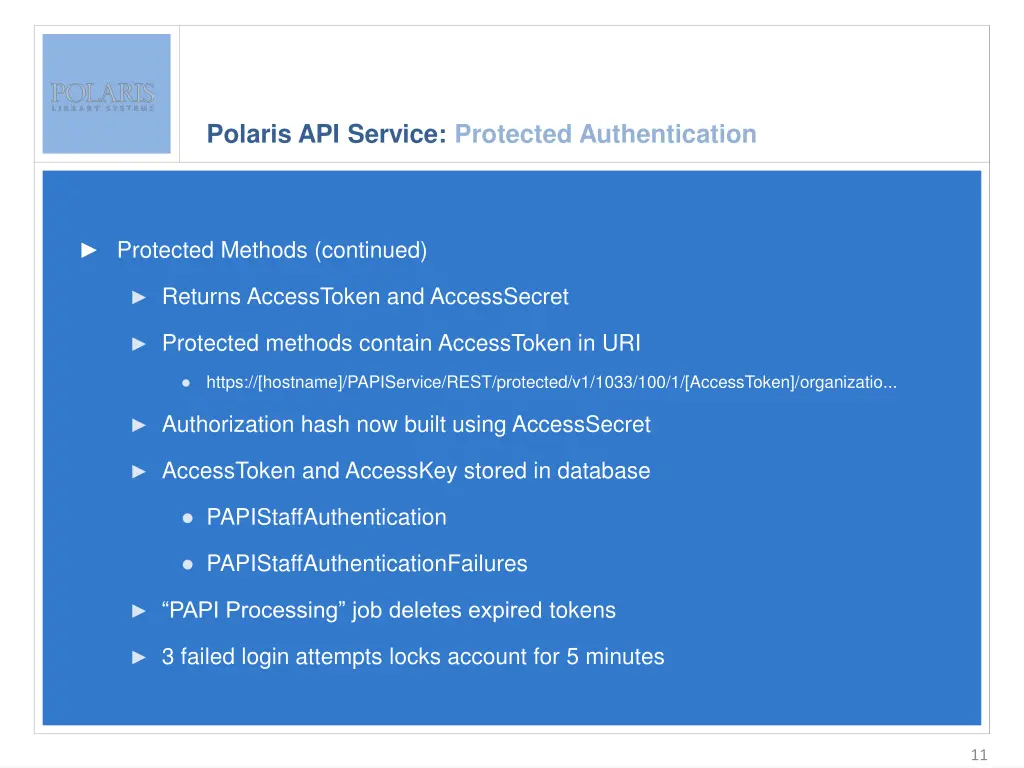Click the Polaris Library Systems logo
Viewport: 1024px width, 768px height.
click(106, 94)
